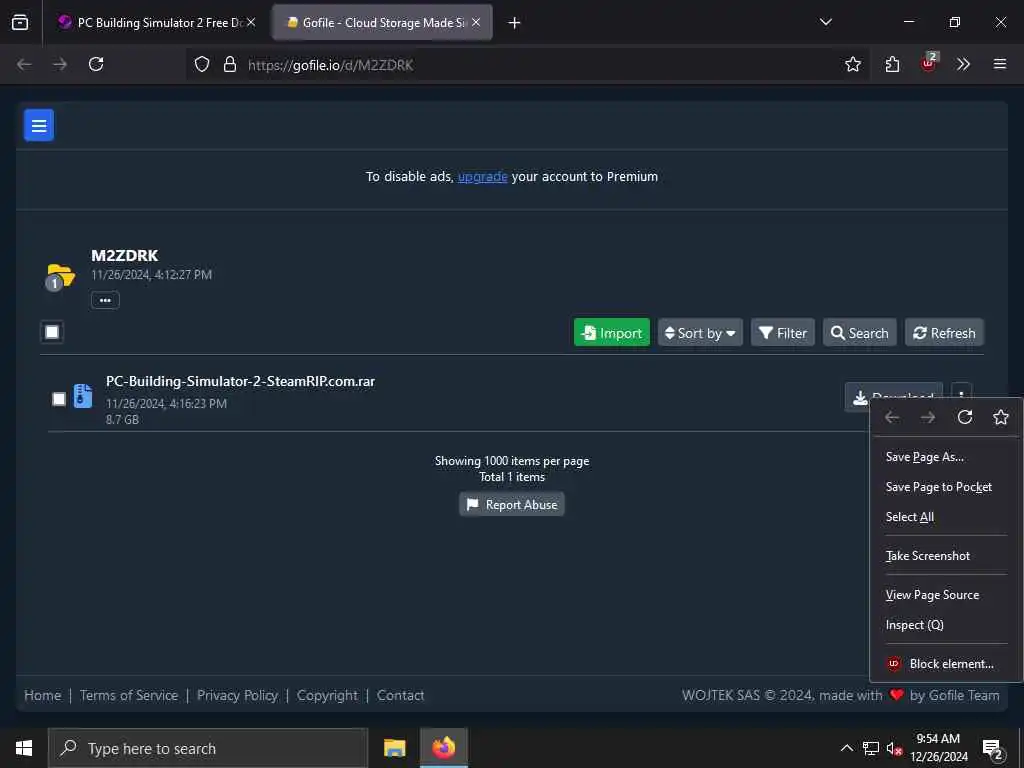Go back using the toolbar back arrow
Screen dimensions: 1024x768
pyautogui.click(x=24, y=64)
